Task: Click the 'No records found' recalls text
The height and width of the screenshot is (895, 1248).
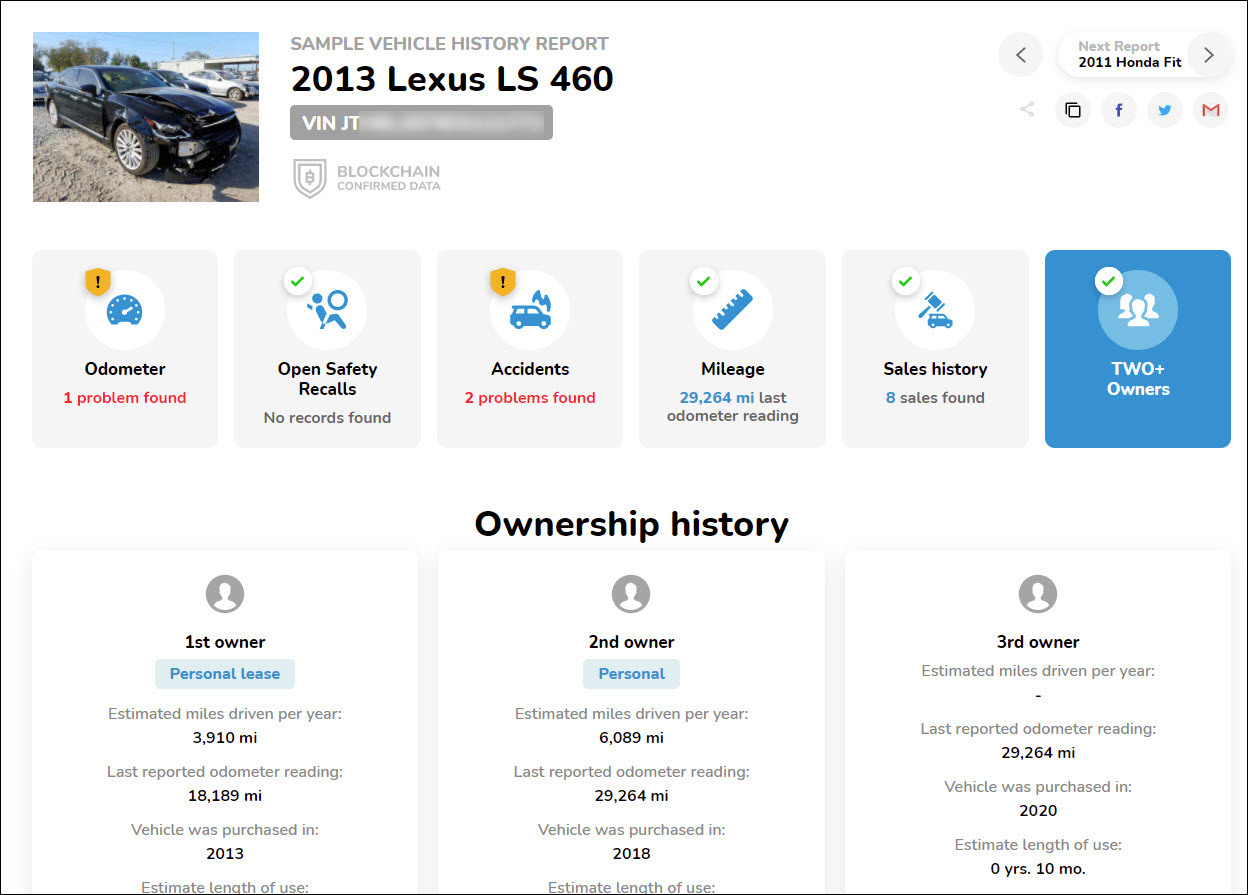Action: click(327, 418)
